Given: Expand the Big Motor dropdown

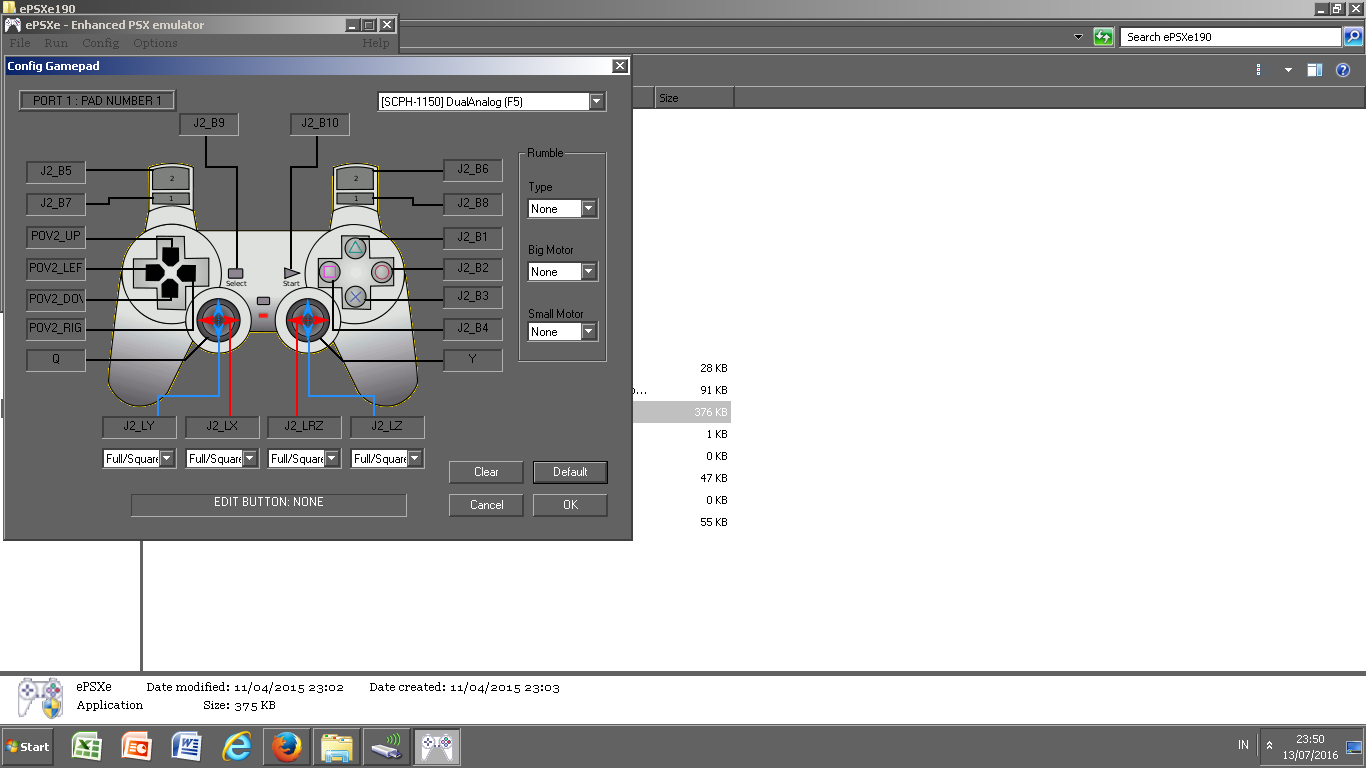Looking at the screenshot, I should [589, 272].
